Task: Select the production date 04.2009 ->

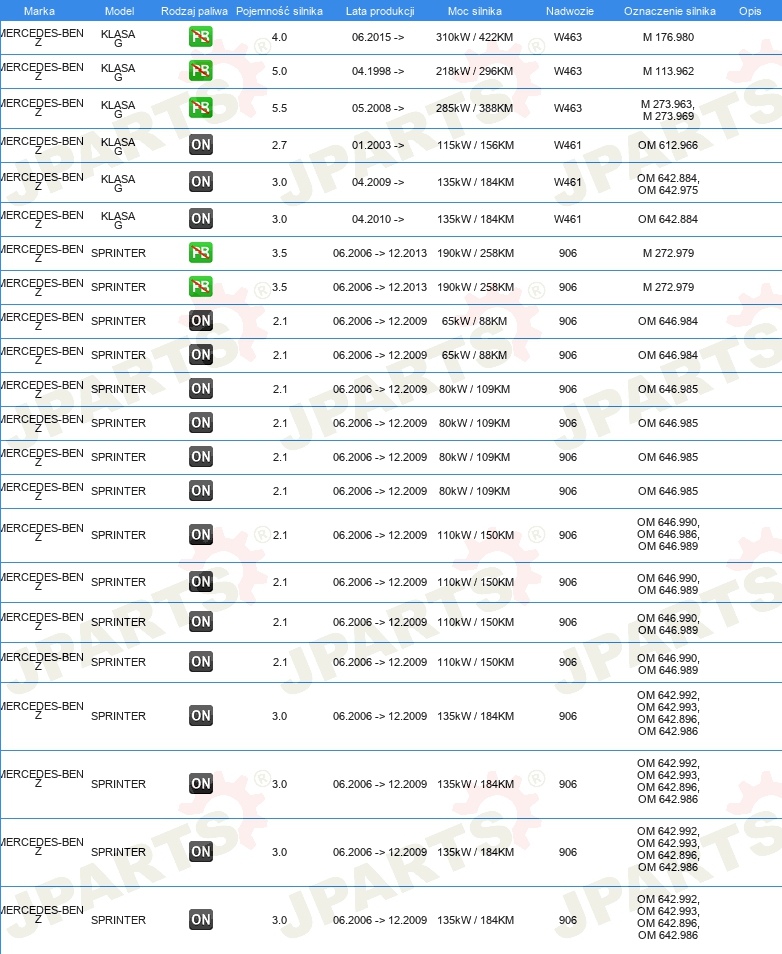Action: (378, 182)
